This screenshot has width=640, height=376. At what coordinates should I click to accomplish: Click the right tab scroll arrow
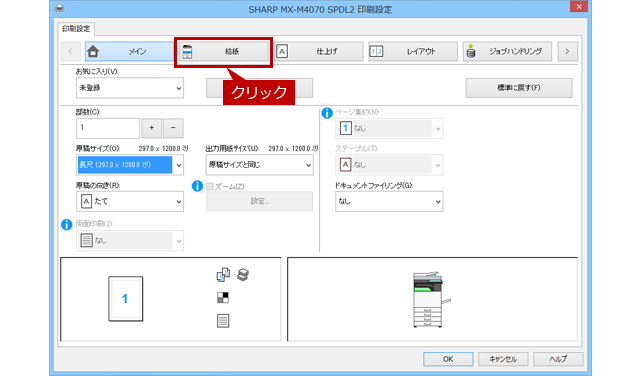pyautogui.click(x=567, y=52)
